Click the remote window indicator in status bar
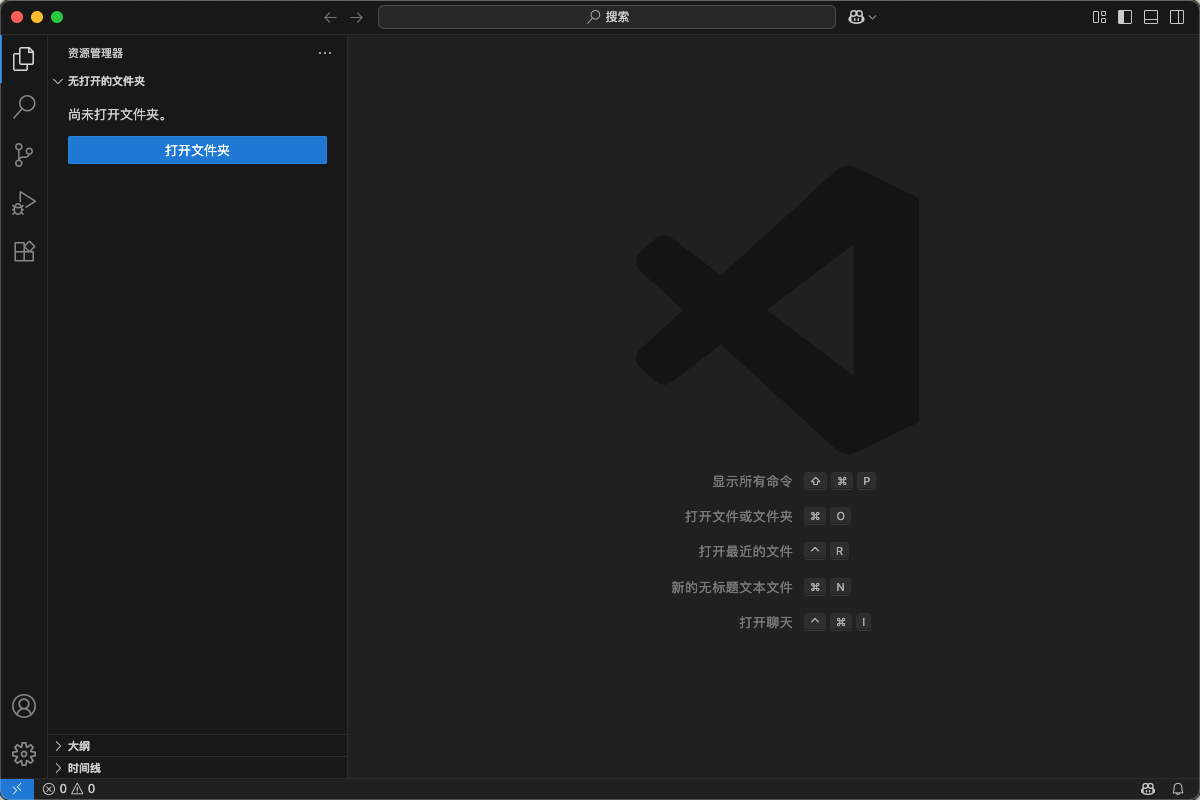Screen dimensions: 1200x800 click(17, 789)
